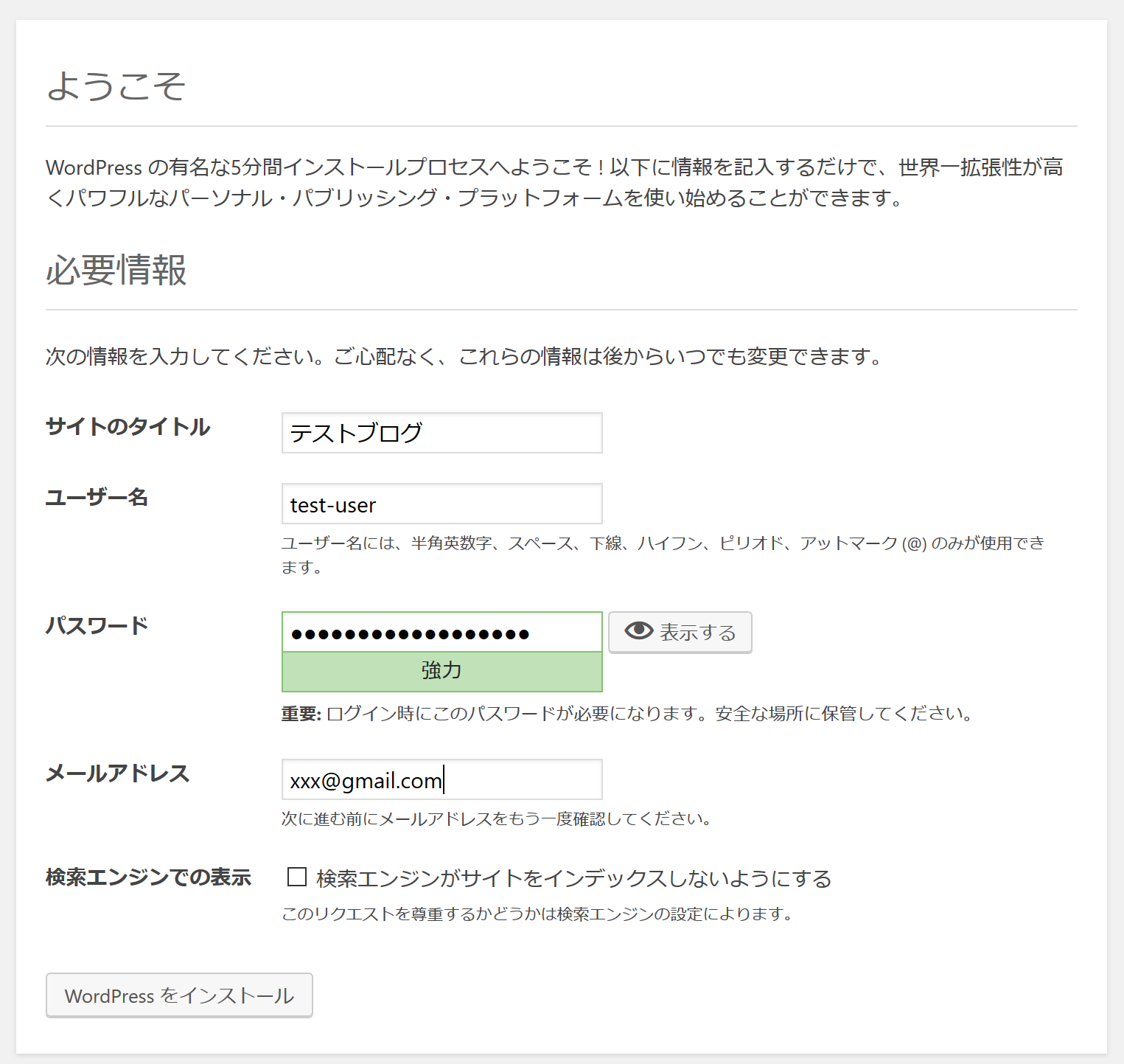Viewport: 1124px width, 1064px height.
Task: Click the site title field containing テストブログ
Action: coord(441,433)
